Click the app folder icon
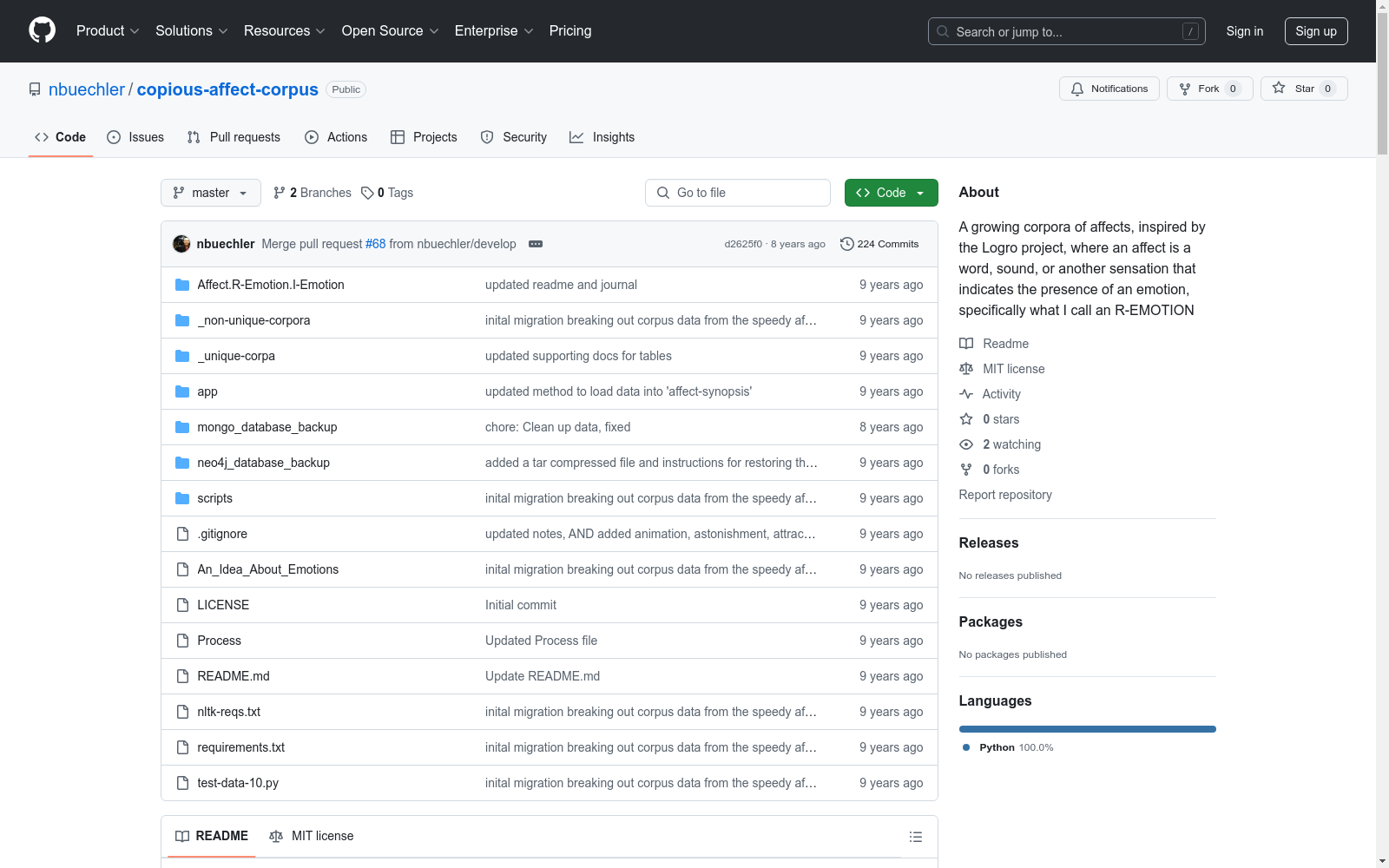Image resolution: width=1389 pixels, height=868 pixels. click(182, 391)
